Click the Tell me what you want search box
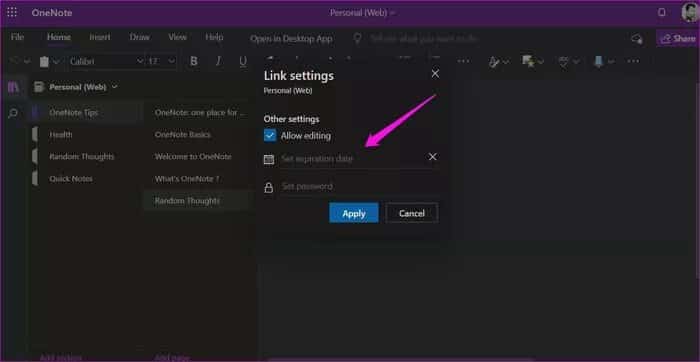This screenshot has width=700, height=362. point(424,39)
